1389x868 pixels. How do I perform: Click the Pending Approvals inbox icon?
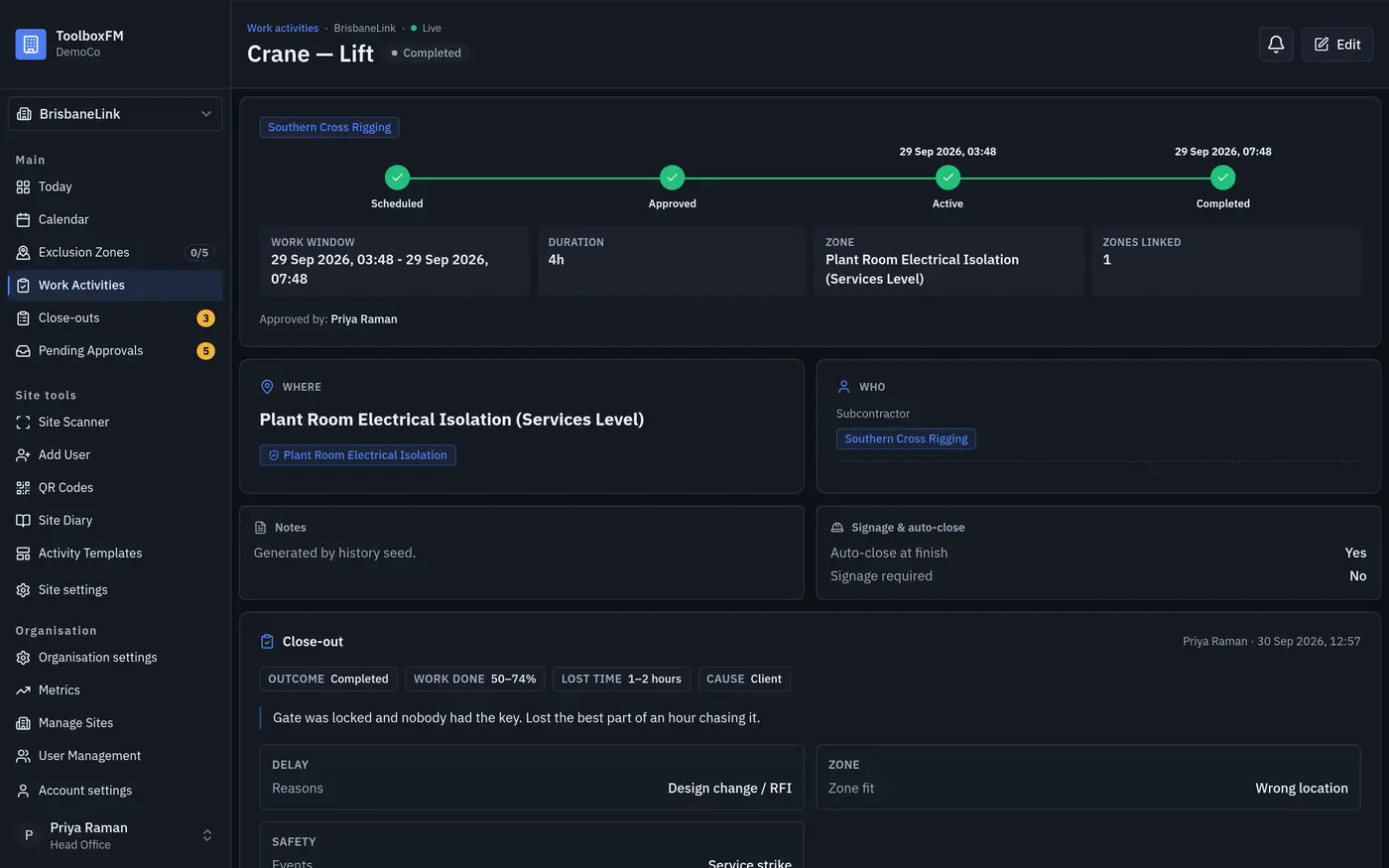(x=23, y=350)
